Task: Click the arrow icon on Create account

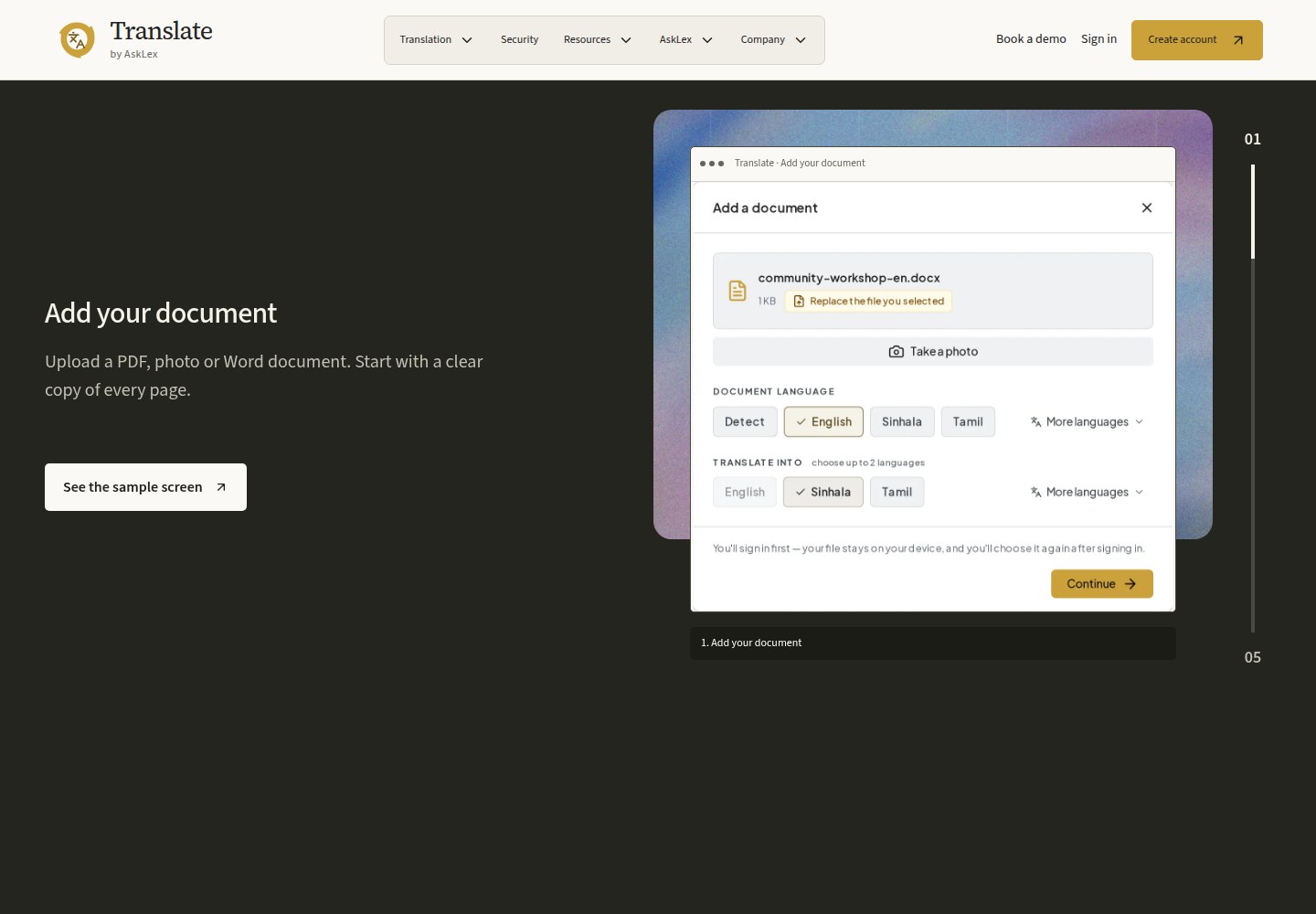Action: tap(1238, 40)
